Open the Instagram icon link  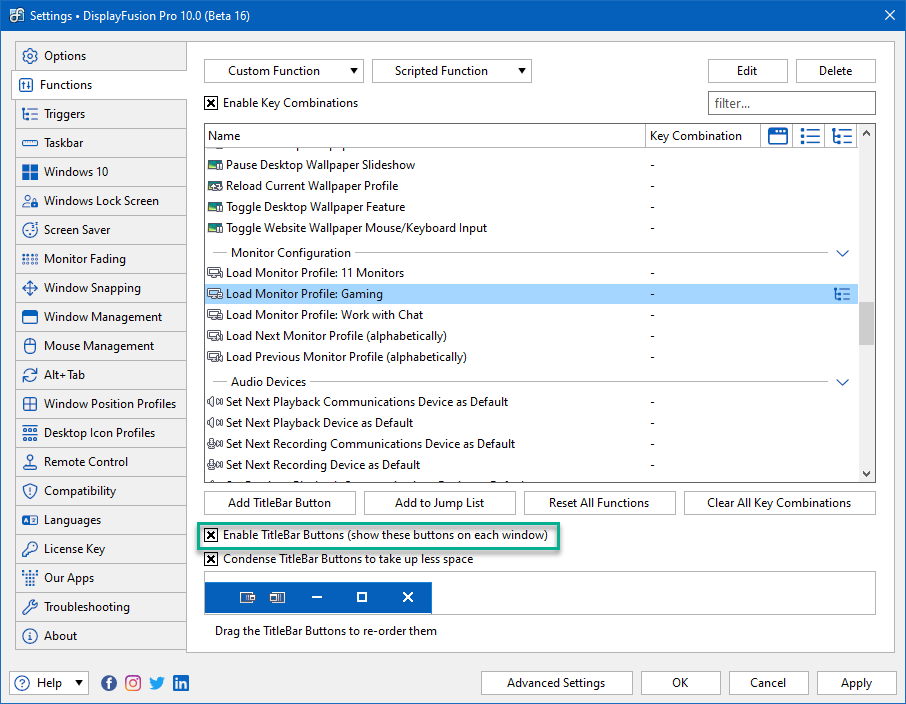133,683
